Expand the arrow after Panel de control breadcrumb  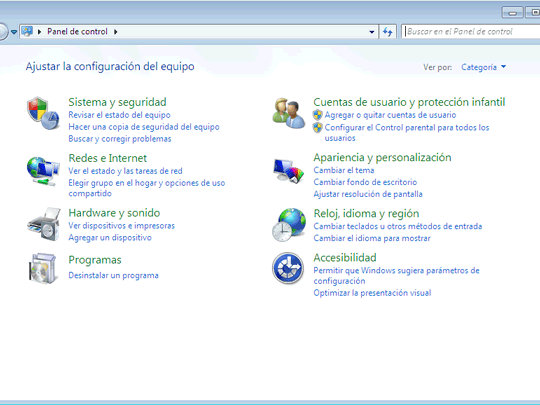(x=115, y=32)
